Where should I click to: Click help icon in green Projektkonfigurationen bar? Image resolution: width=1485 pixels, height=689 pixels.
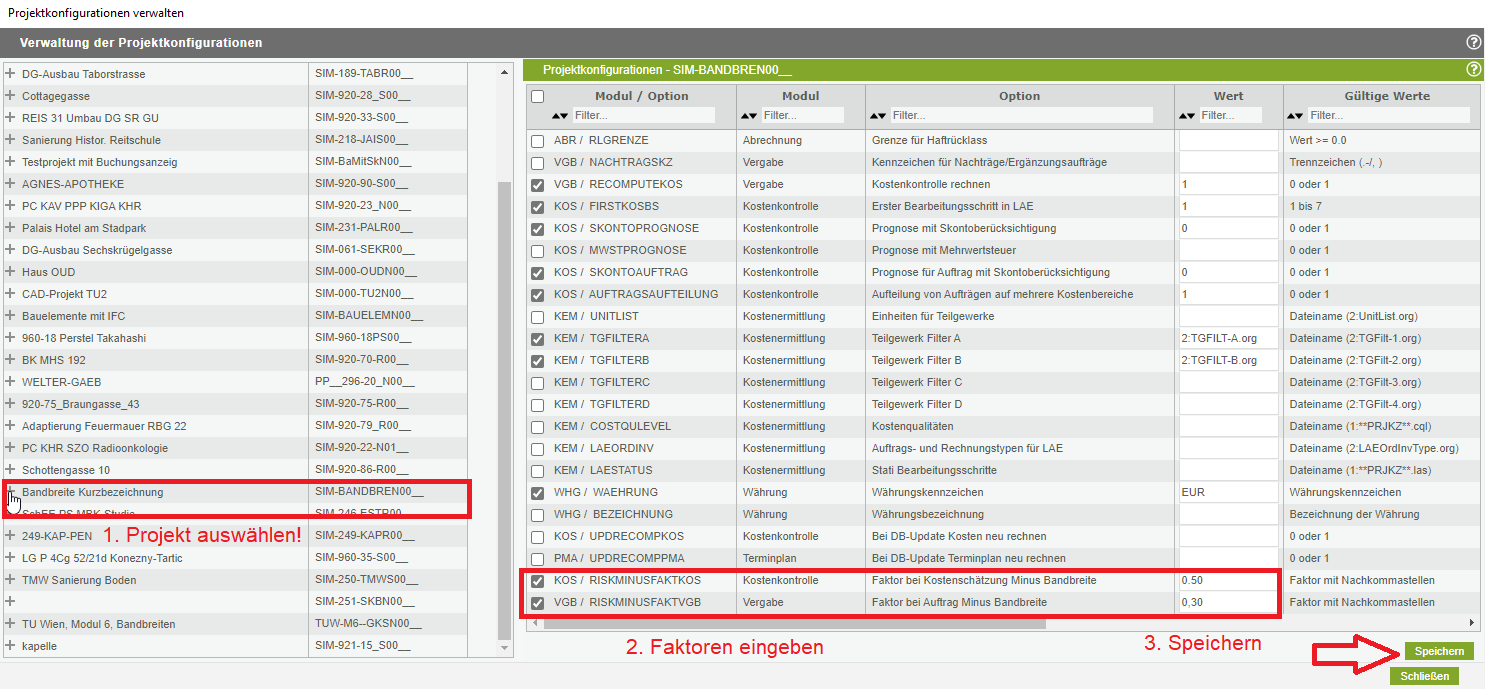pos(1473,70)
